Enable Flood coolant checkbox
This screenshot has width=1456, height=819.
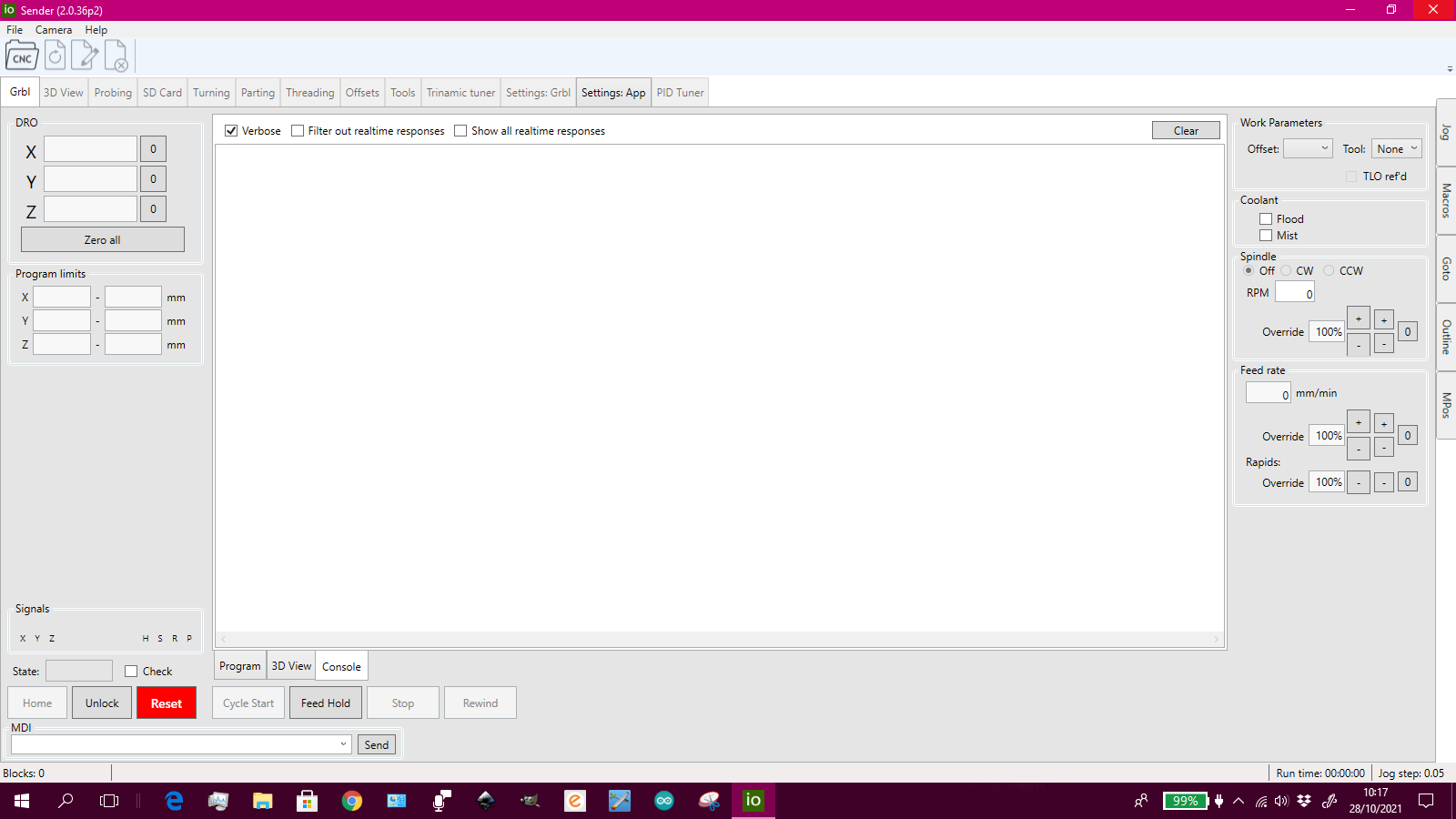click(1266, 219)
